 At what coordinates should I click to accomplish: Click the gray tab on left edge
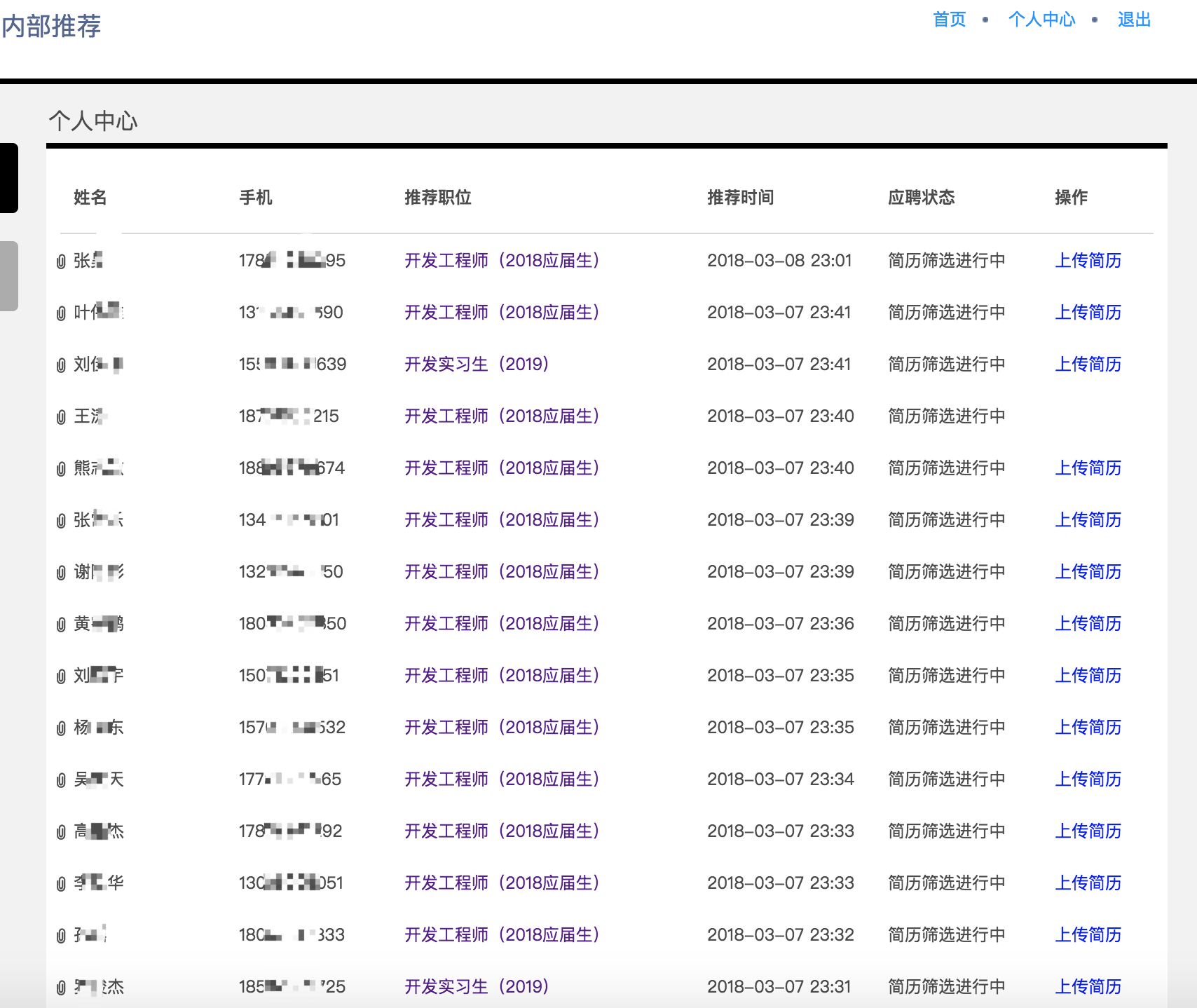tap(8, 275)
